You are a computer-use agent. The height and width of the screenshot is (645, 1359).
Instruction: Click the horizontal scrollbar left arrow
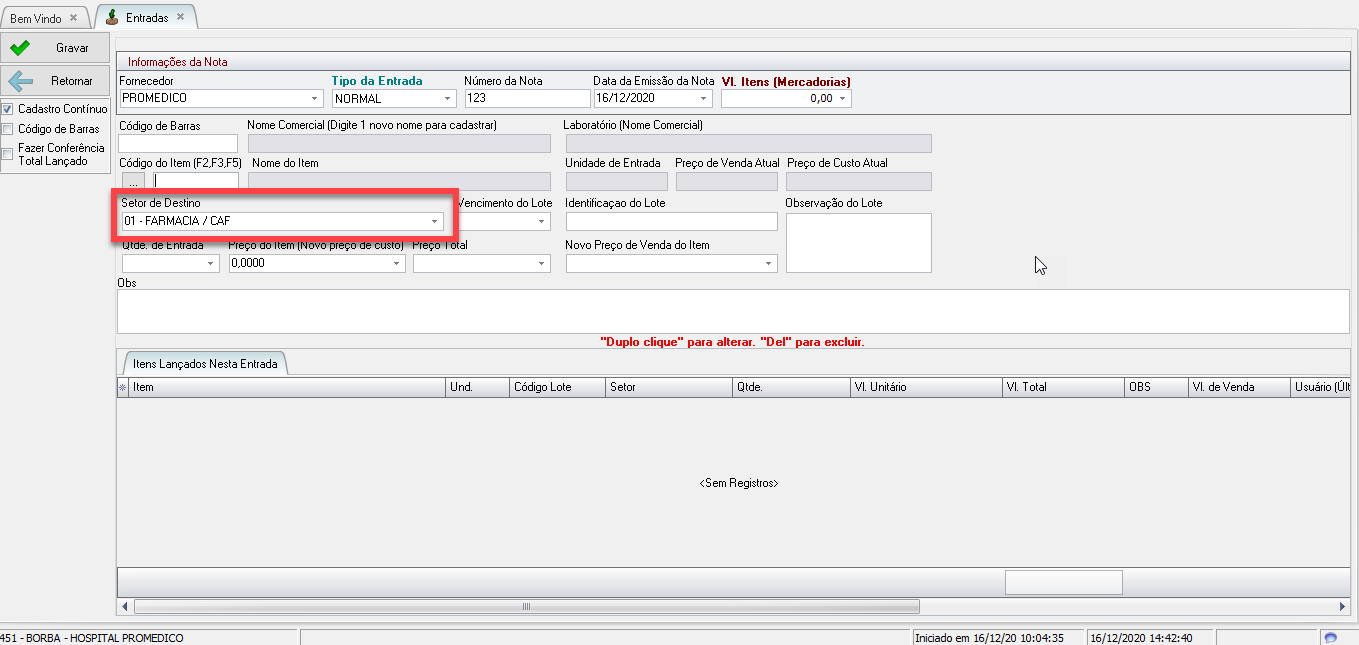(x=125, y=606)
